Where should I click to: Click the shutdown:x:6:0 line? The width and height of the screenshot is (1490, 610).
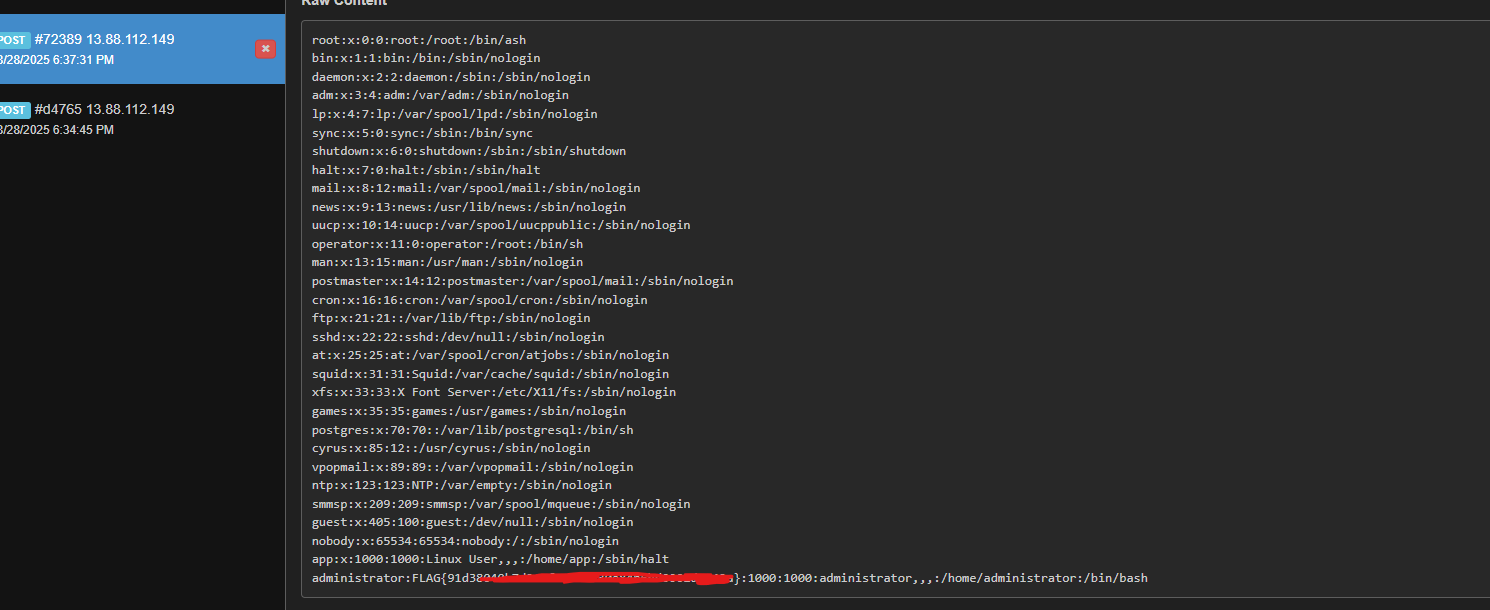(468, 151)
